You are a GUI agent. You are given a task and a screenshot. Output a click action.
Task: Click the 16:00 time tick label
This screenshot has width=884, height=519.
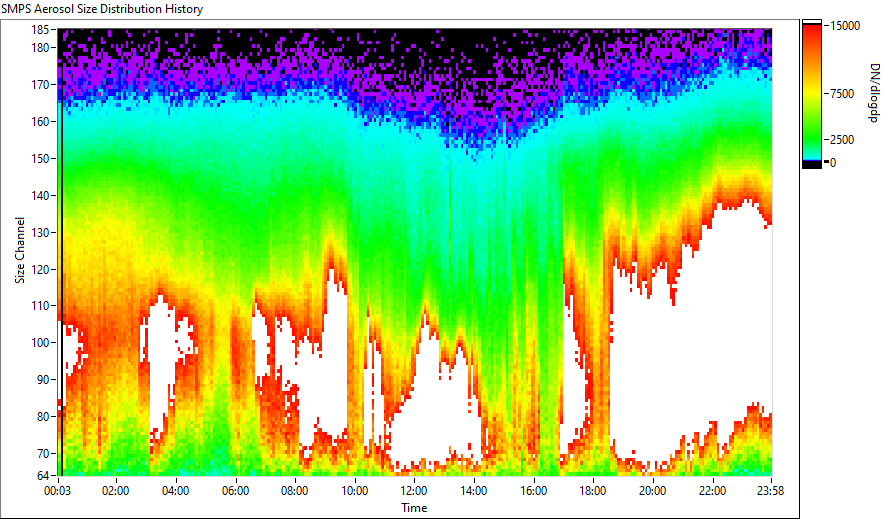point(533,491)
